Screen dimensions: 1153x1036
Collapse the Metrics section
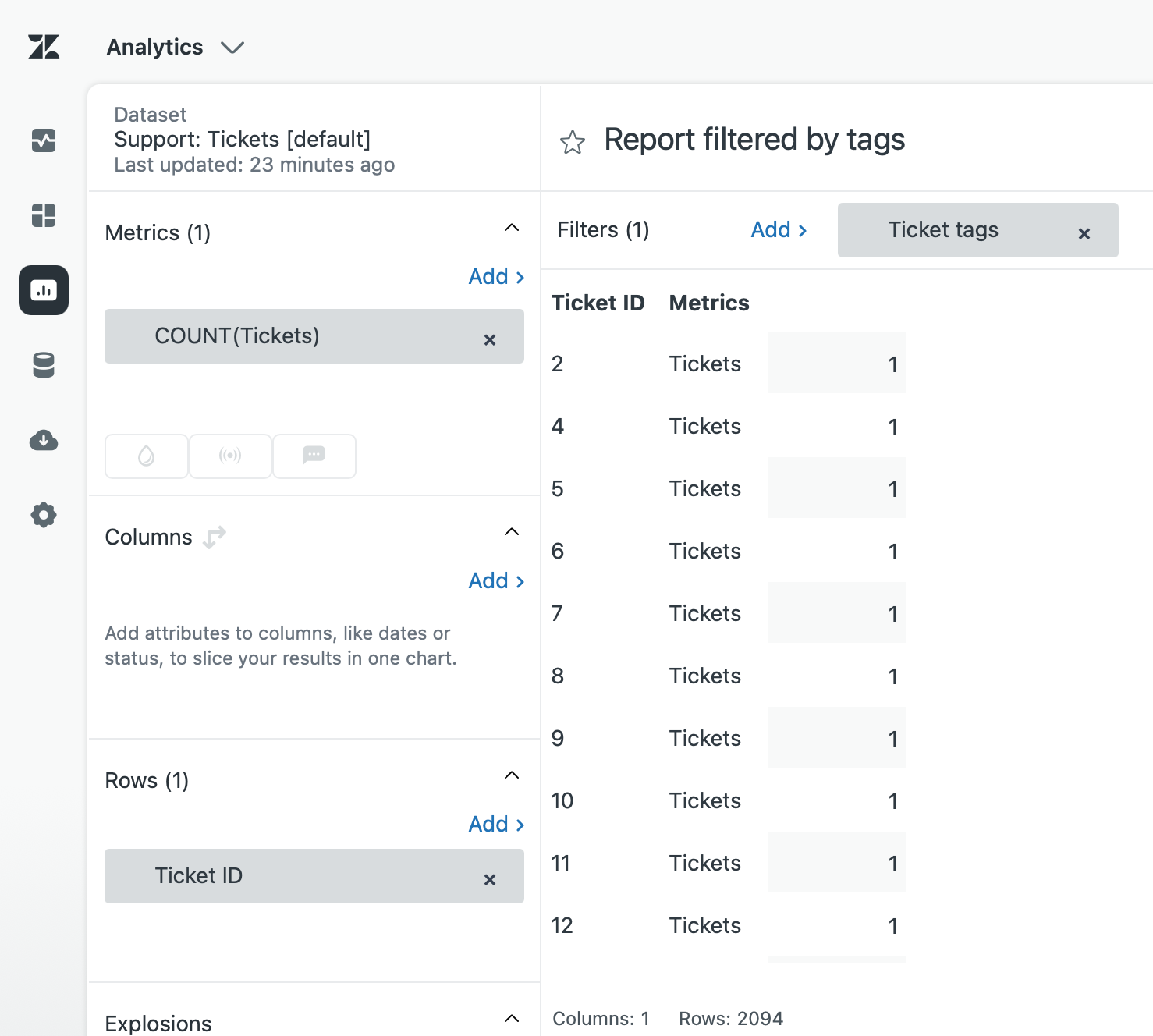pyautogui.click(x=512, y=228)
